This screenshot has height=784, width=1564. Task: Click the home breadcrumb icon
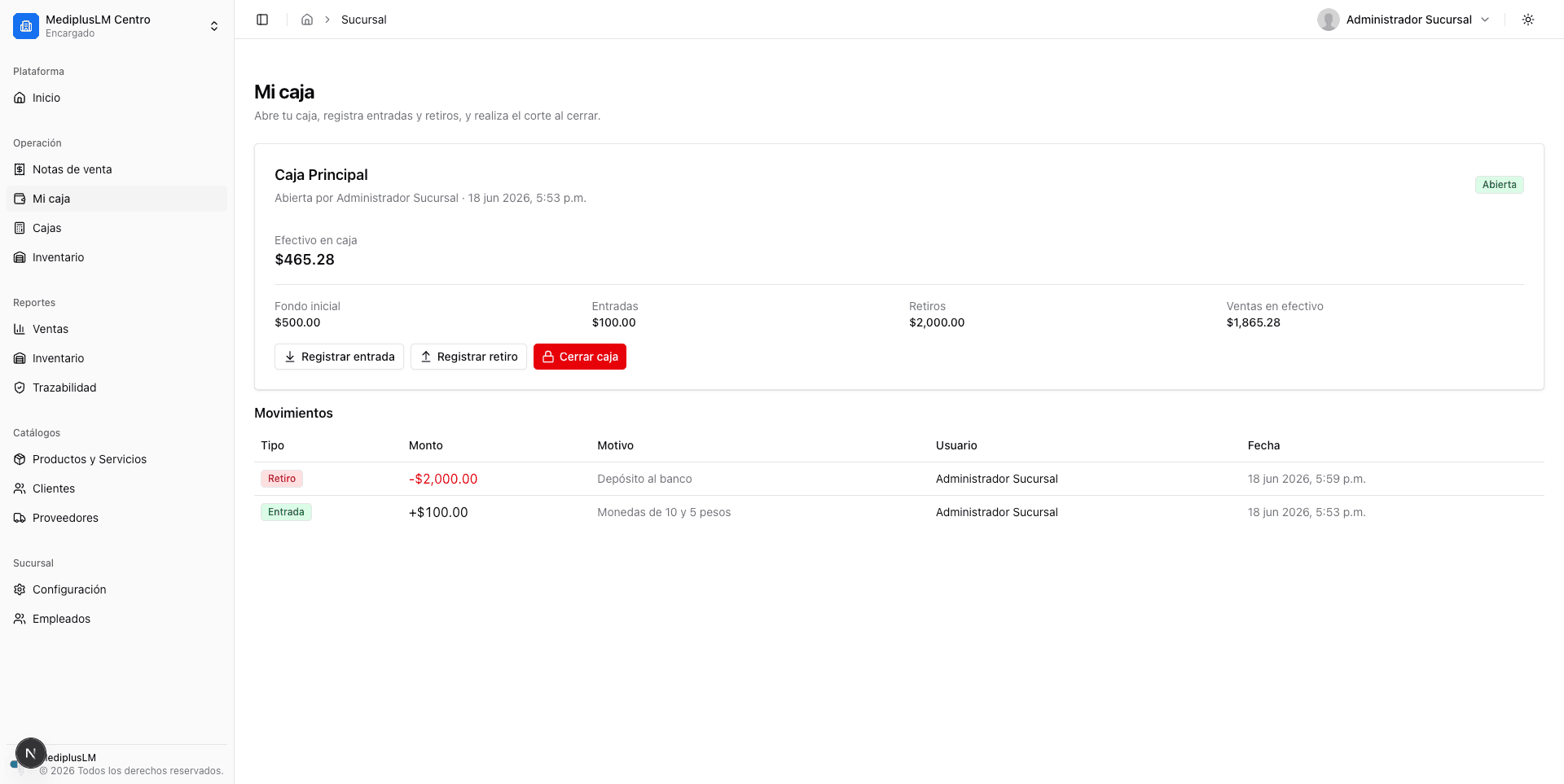pyautogui.click(x=307, y=20)
